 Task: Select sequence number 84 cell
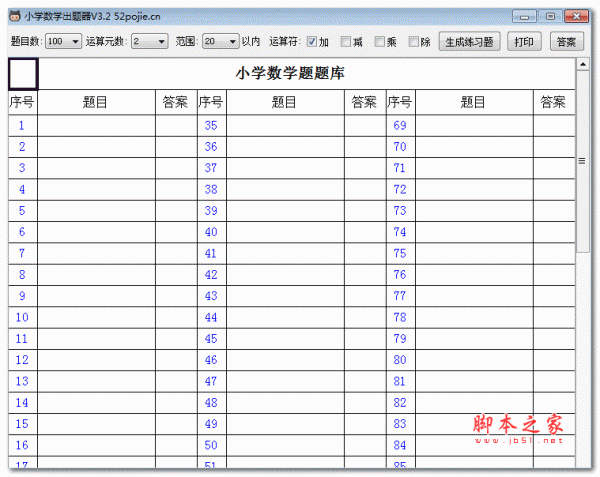401,445
